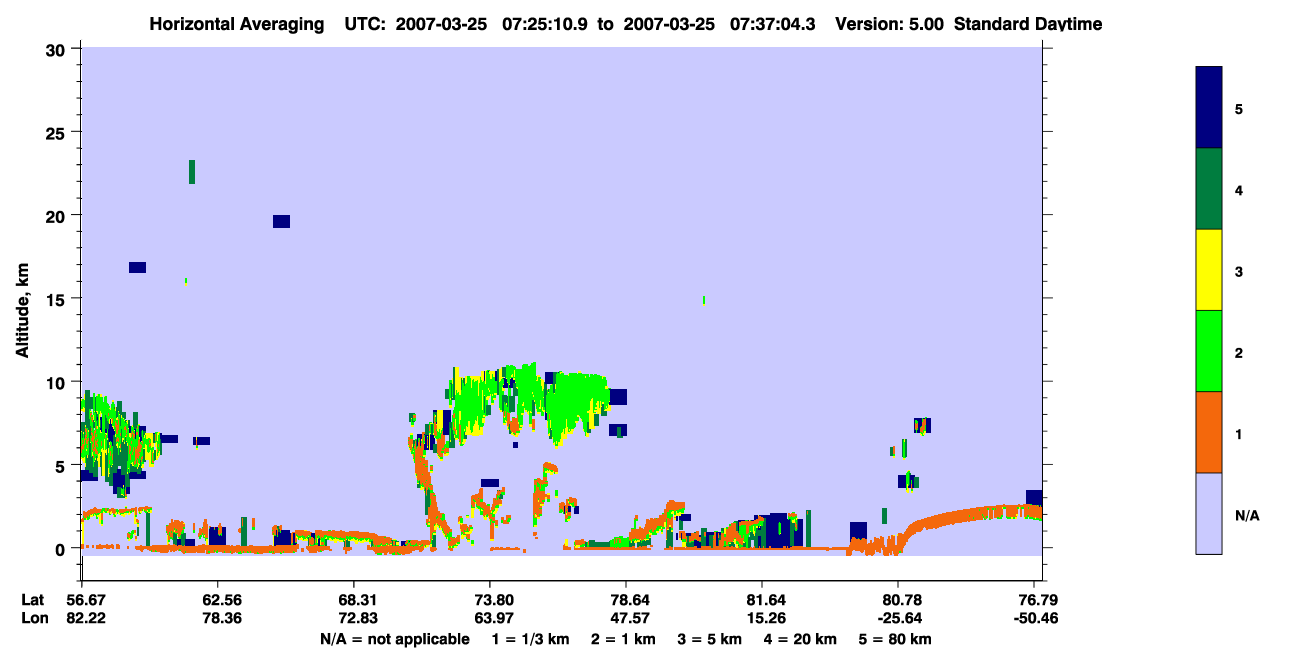Viewport: 1300px width, 667px height.
Task: Click the latitude value 76.79
Action: tap(1040, 600)
